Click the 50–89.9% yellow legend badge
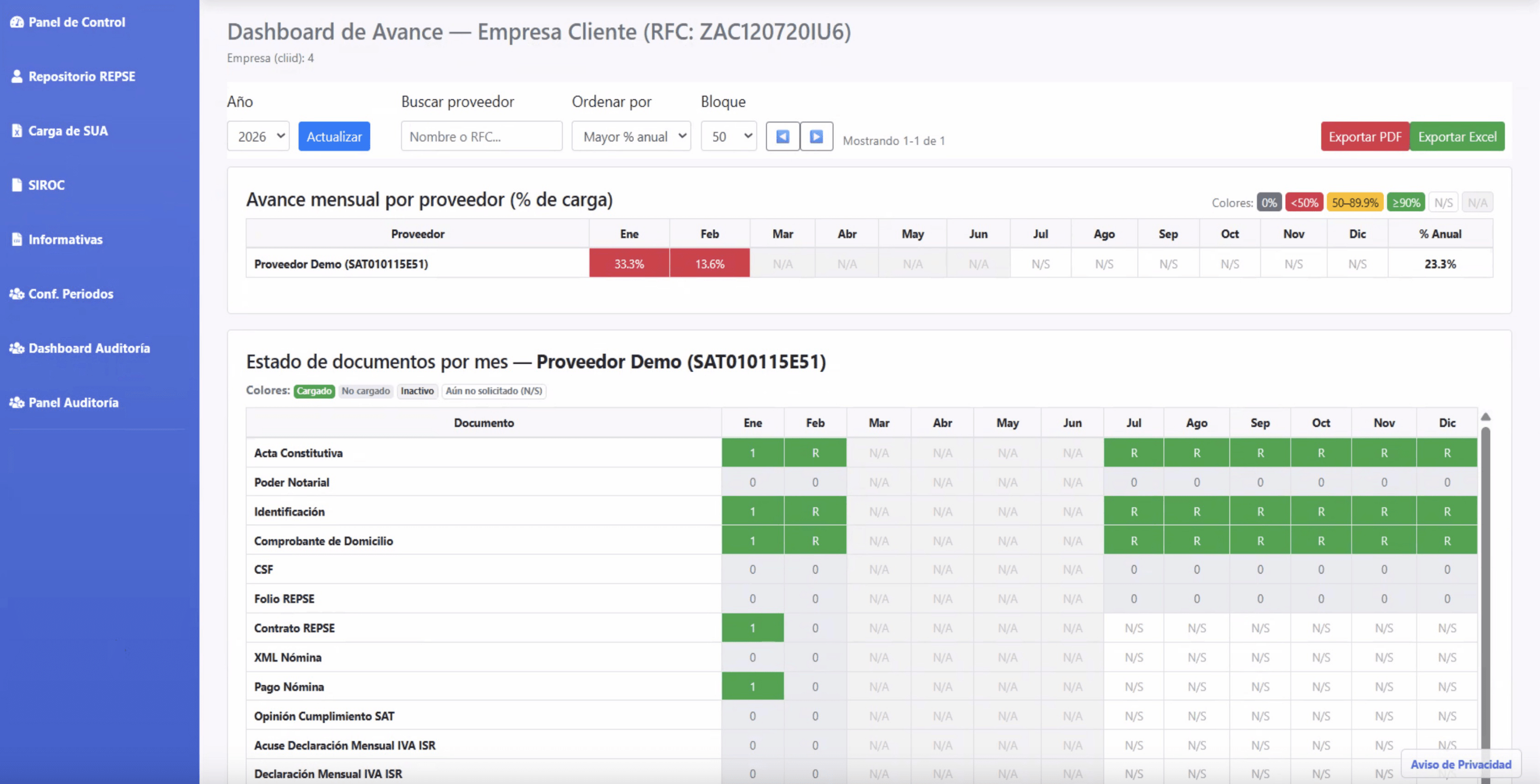Screen dimensions: 1540x784 point(1355,203)
